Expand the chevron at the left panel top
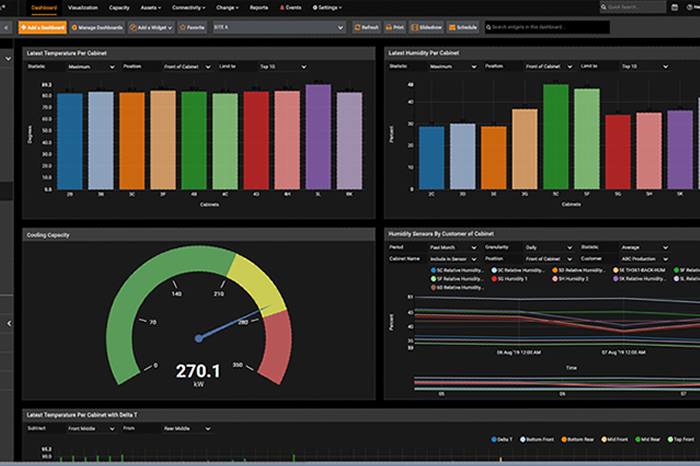Screen dimensions: 700x466 coord(8,58)
